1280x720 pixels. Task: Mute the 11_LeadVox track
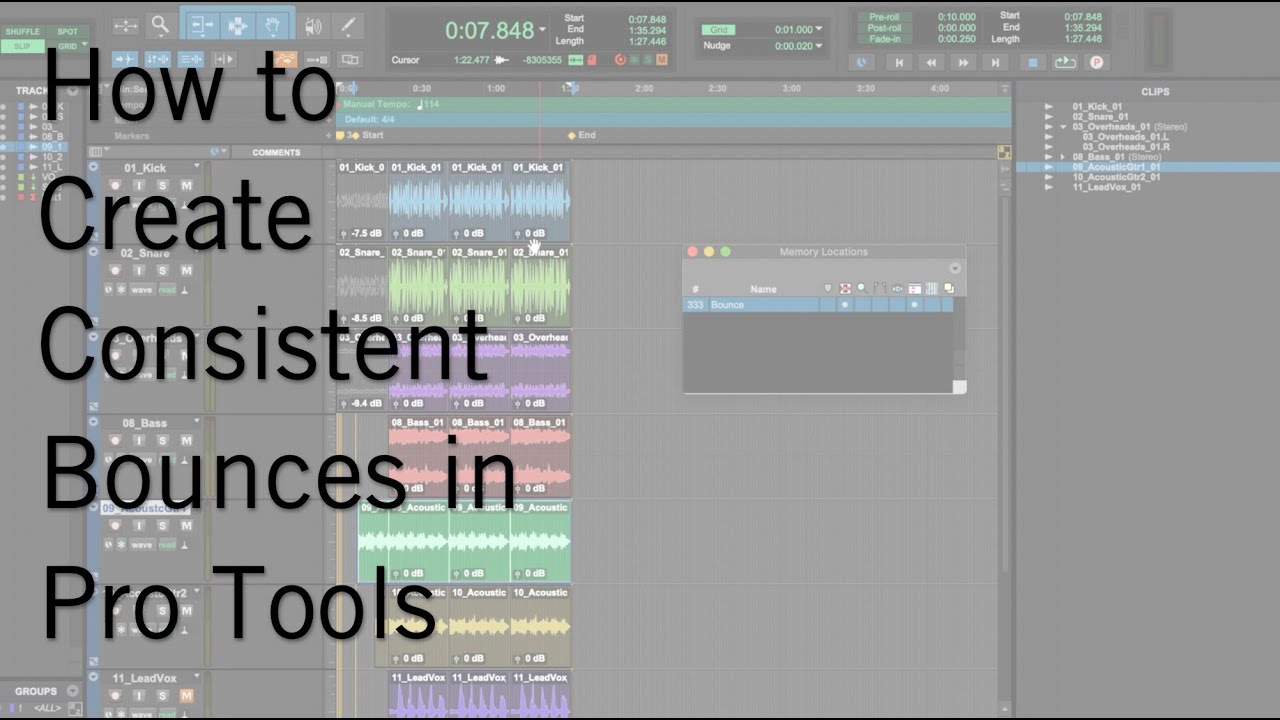pos(186,696)
